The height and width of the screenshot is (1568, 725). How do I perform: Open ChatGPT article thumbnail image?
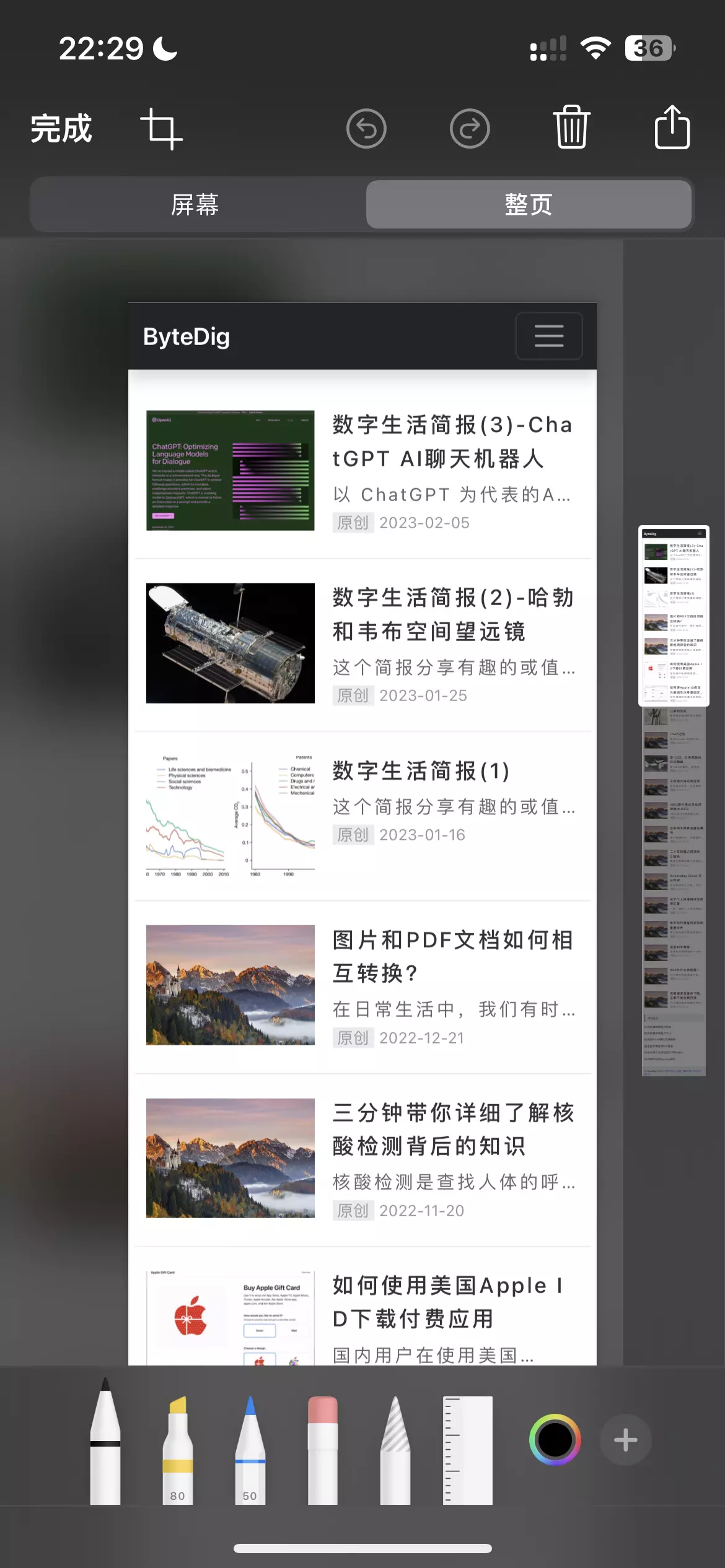(231, 470)
